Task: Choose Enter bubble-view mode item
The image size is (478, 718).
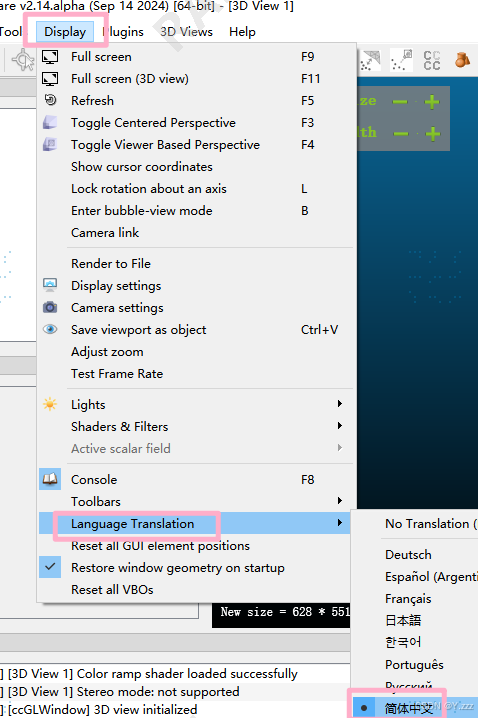Action: [x=196, y=211]
